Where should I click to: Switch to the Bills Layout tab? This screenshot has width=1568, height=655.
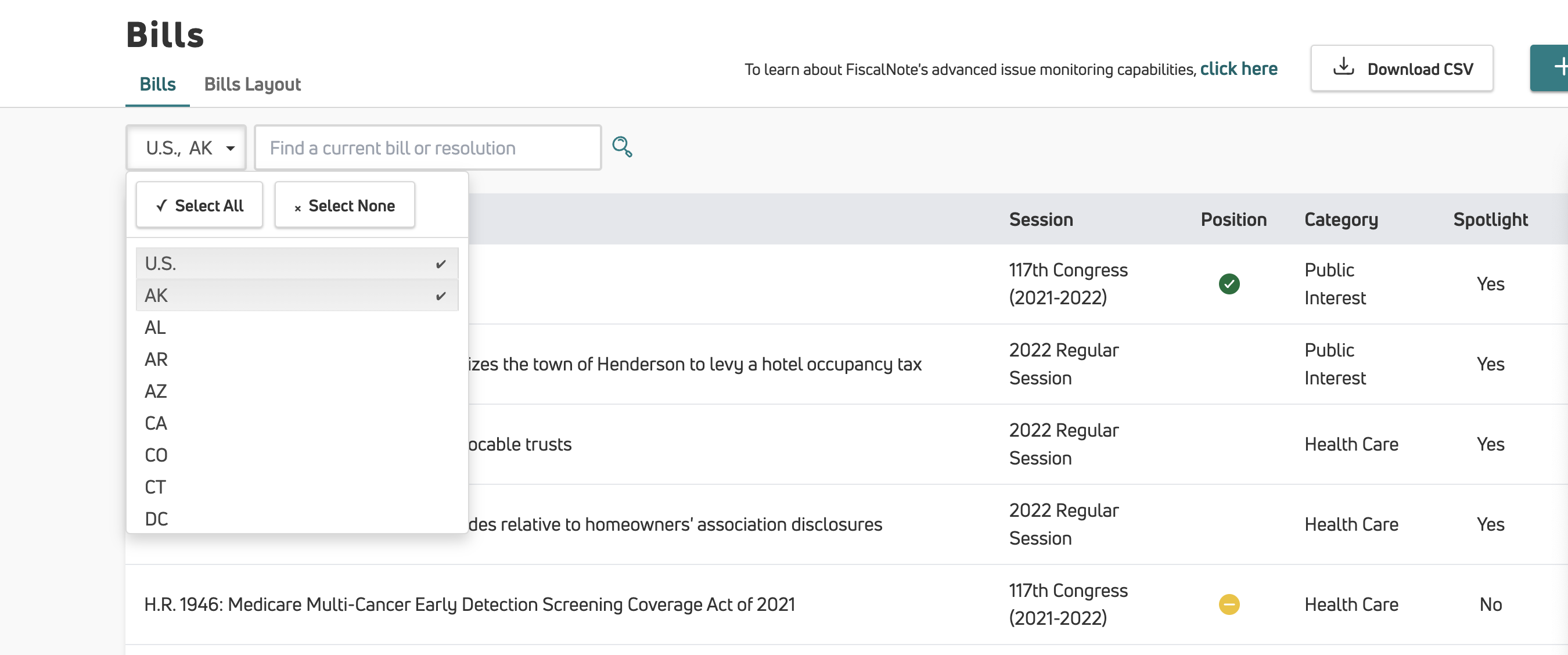(253, 84)
